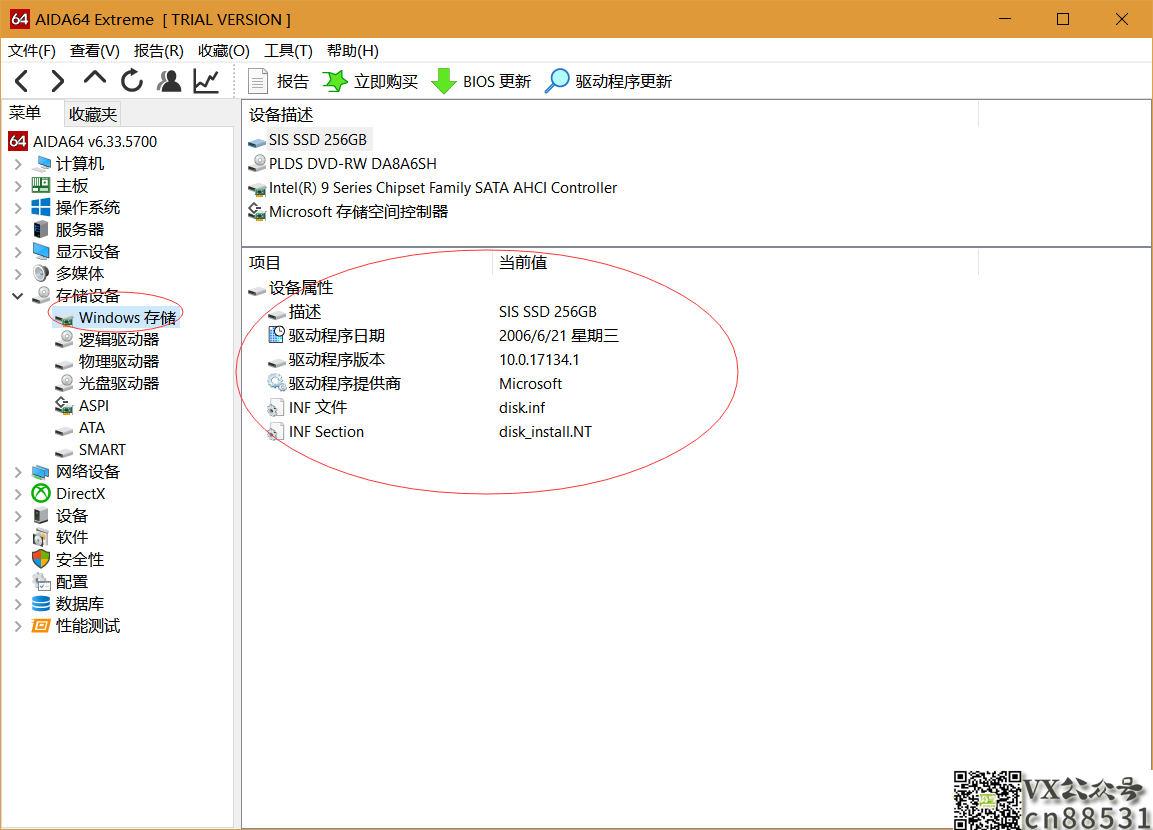Click 驱动程序更新 driver update button
This screenshot has width=1153, height=830.
pos(608,81)
